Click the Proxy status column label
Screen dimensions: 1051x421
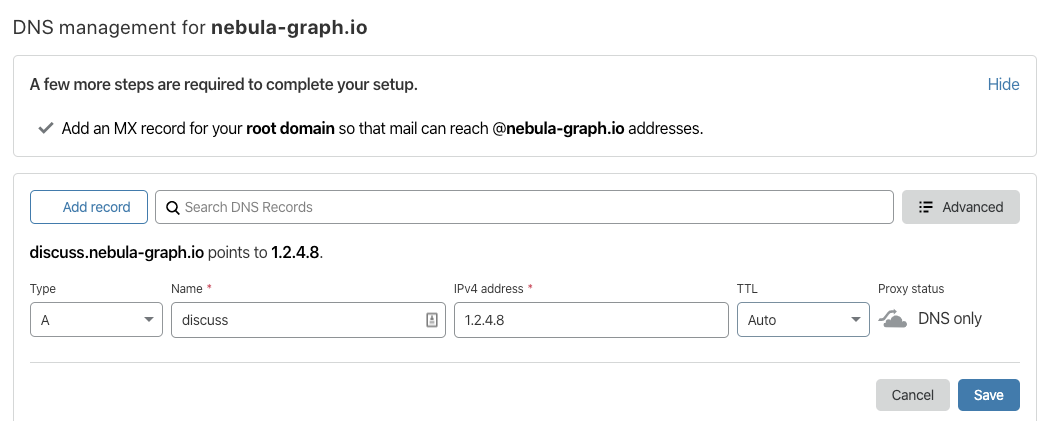click(910, 289)
